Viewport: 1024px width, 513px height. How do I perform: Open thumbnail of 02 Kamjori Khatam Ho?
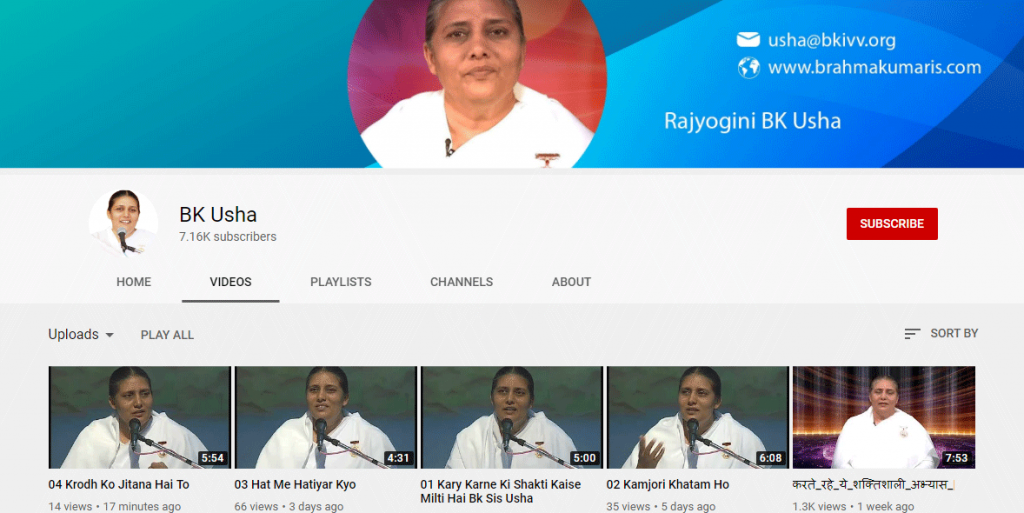coord(697,417)
